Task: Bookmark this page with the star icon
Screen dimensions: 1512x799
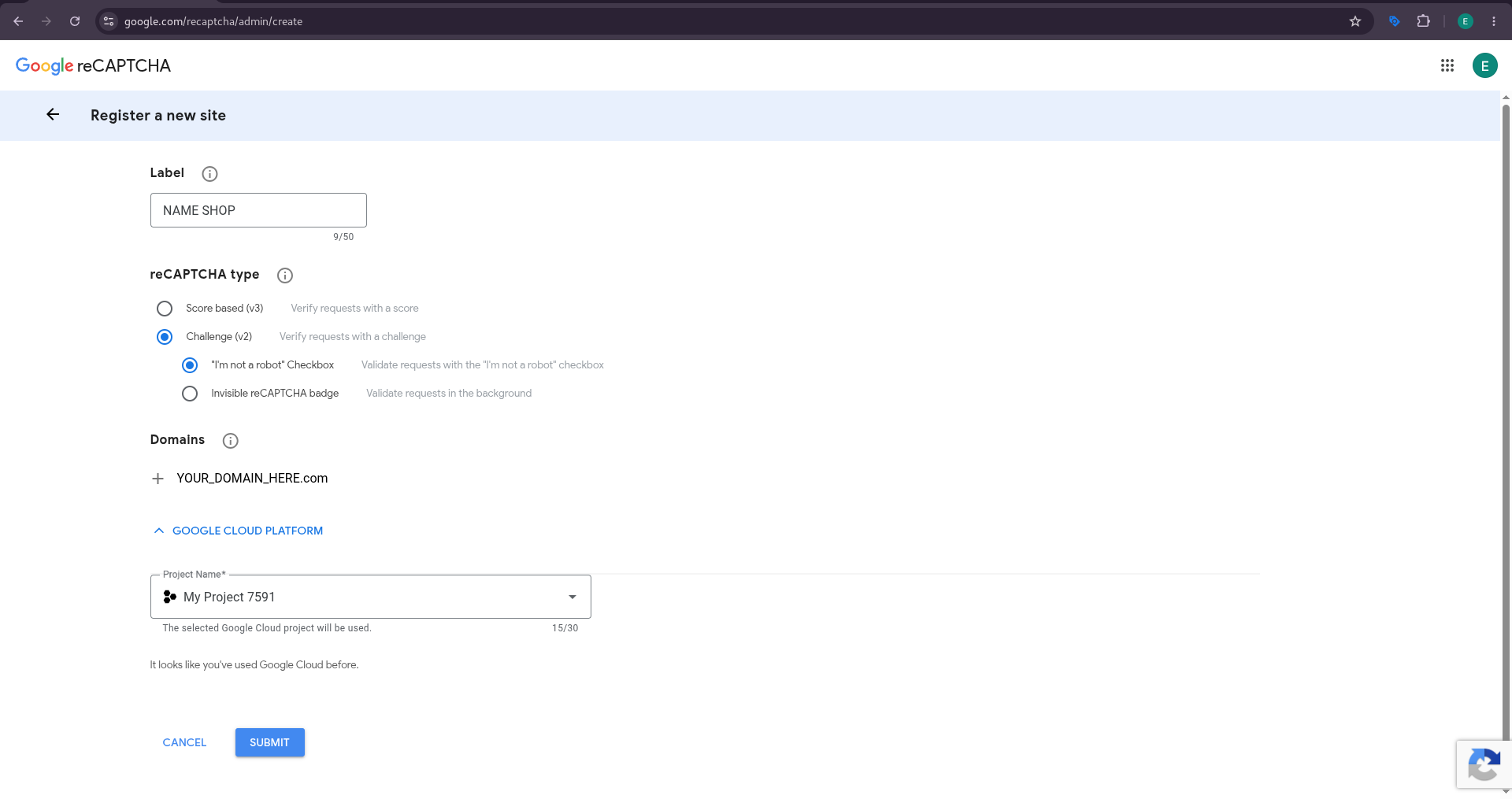Action: click(x=1355, y=21)
